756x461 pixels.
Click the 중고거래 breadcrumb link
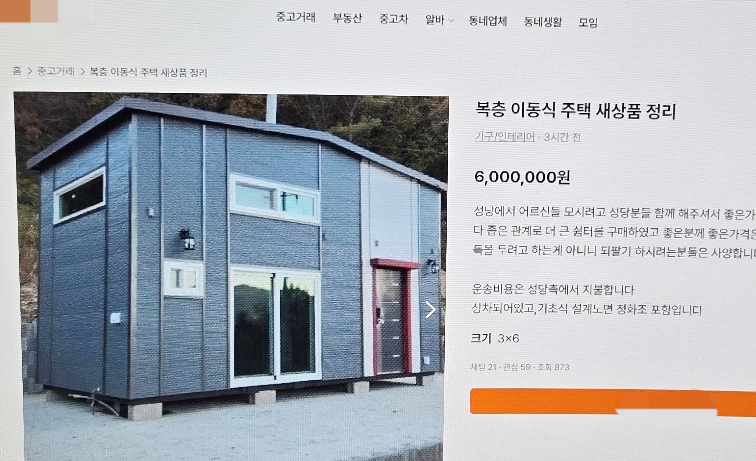pos(56,71)
